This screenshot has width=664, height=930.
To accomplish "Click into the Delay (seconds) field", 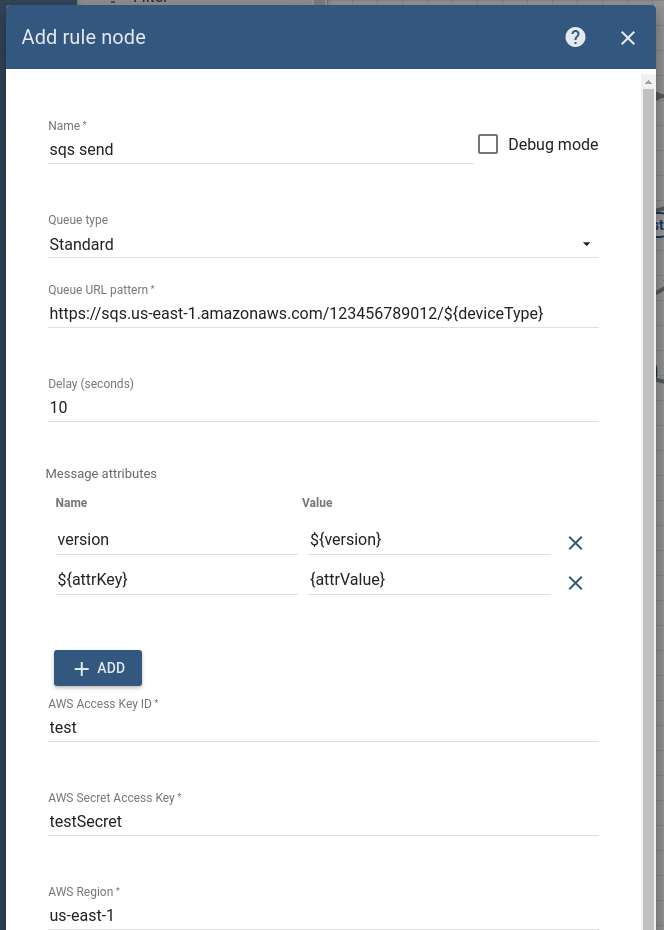I will [322, 408].
